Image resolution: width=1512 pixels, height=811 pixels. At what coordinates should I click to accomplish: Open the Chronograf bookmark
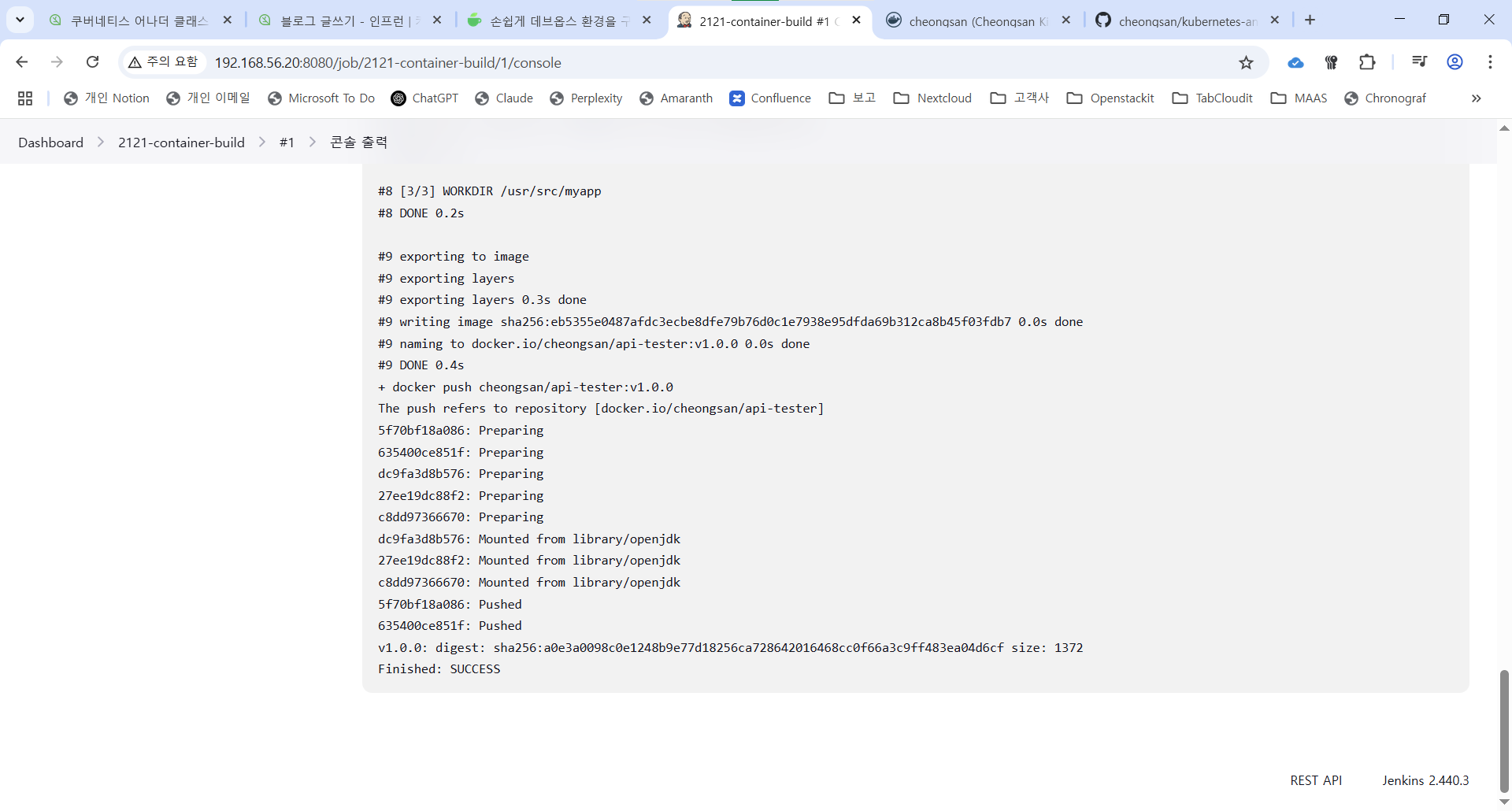(x=1385, y=98)
